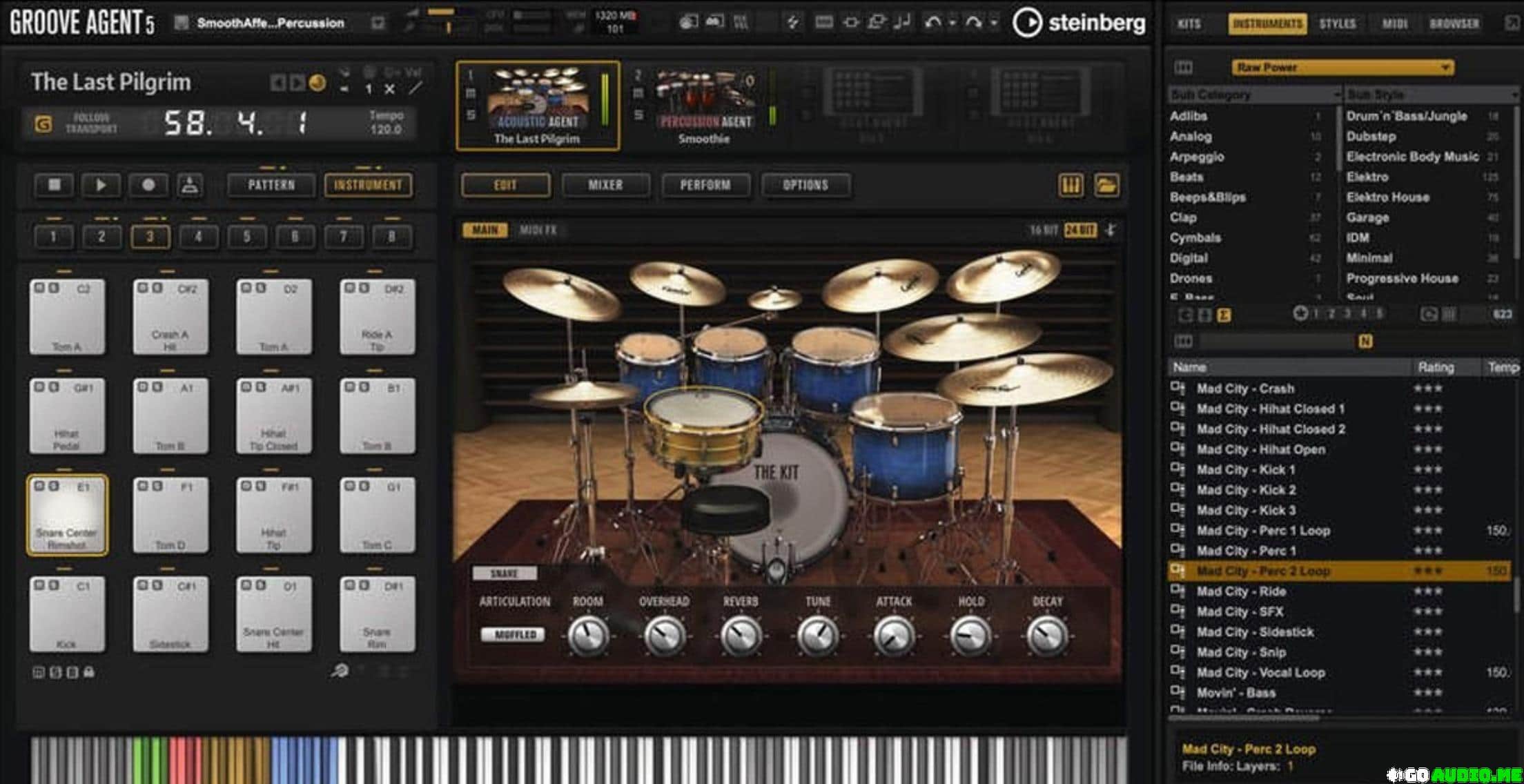Click the Decay knob

[x=1047, y=636]
